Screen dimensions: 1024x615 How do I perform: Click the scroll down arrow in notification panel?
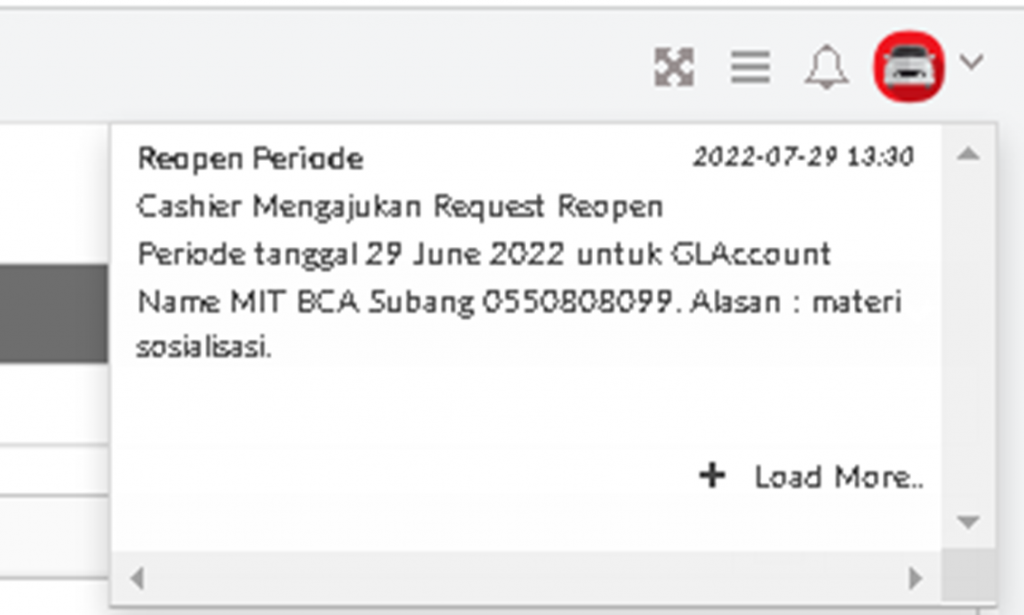pos(968,522)
